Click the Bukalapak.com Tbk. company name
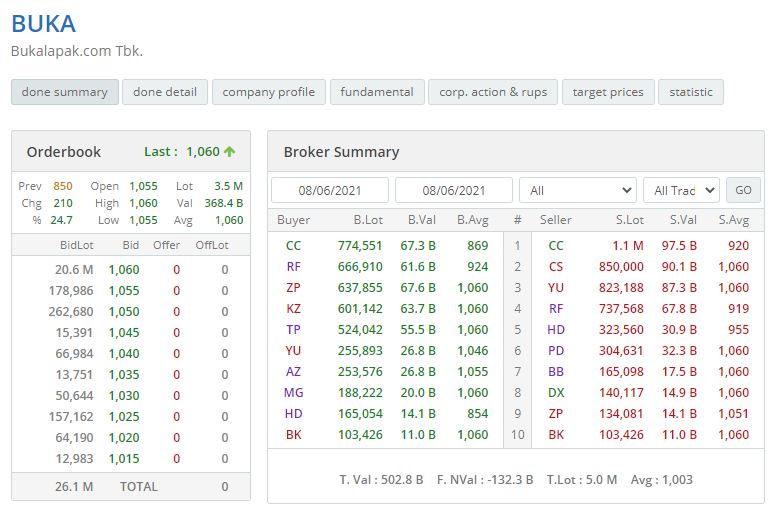Screen dimensions: 779x517 (77, 51)
